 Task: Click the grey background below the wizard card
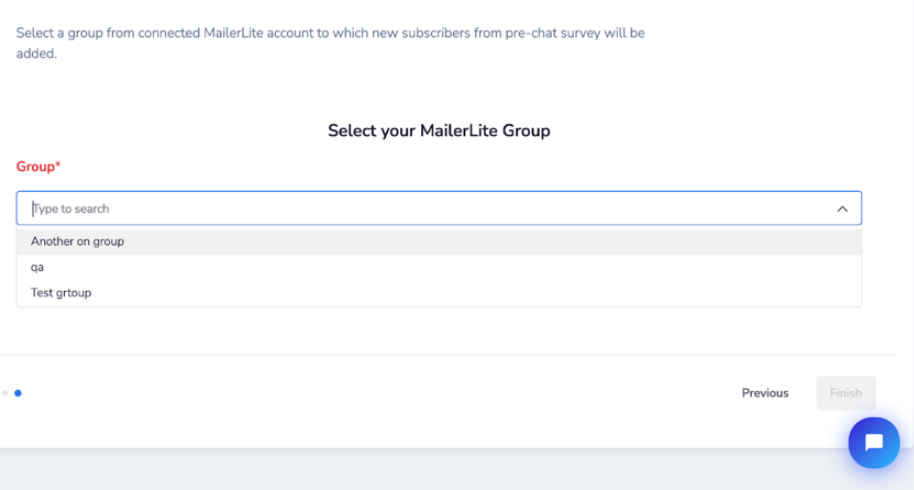[x=408, y=471]
